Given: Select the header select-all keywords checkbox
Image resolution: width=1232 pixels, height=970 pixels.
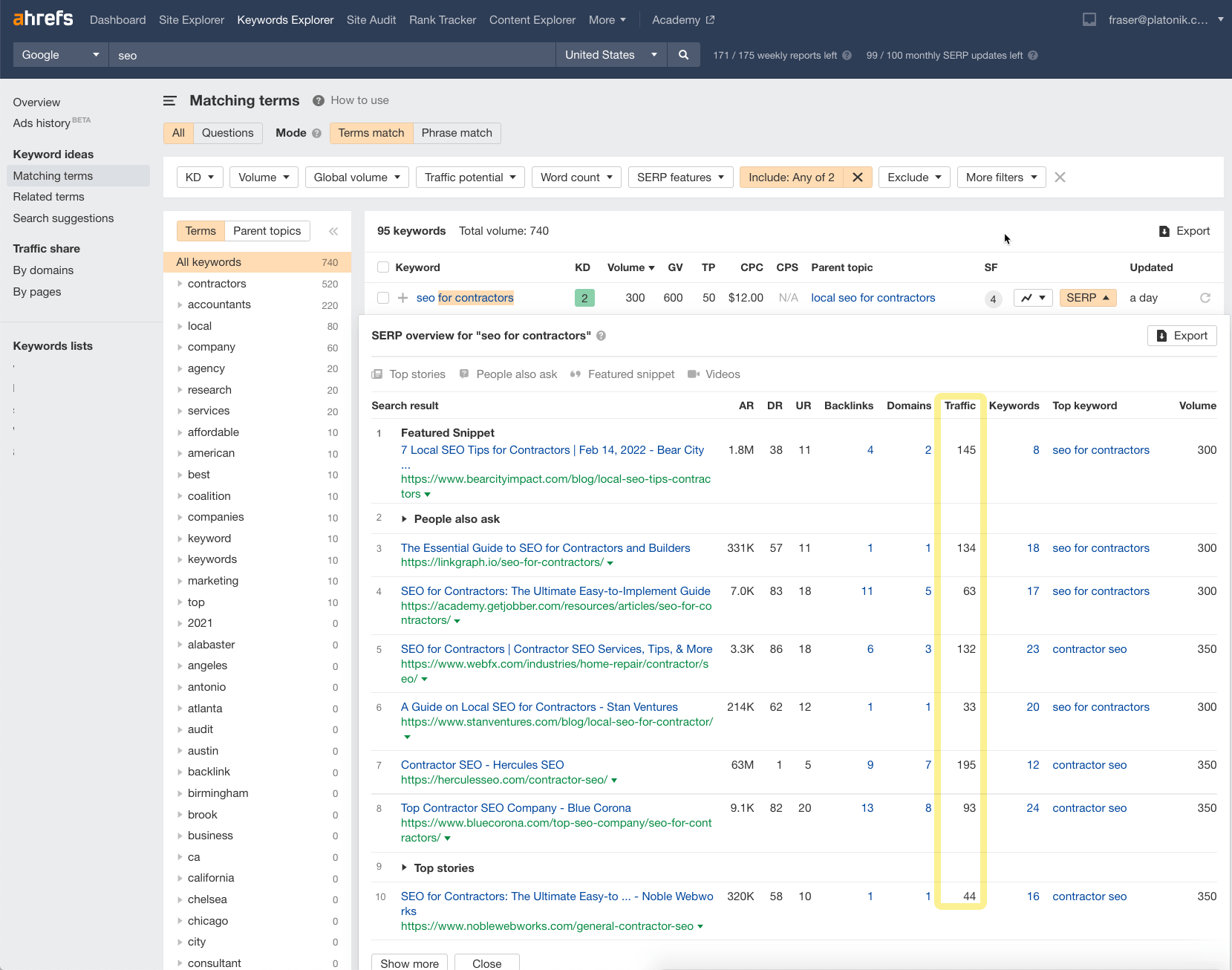Looking at the screenshot, I should coord(382,267).
